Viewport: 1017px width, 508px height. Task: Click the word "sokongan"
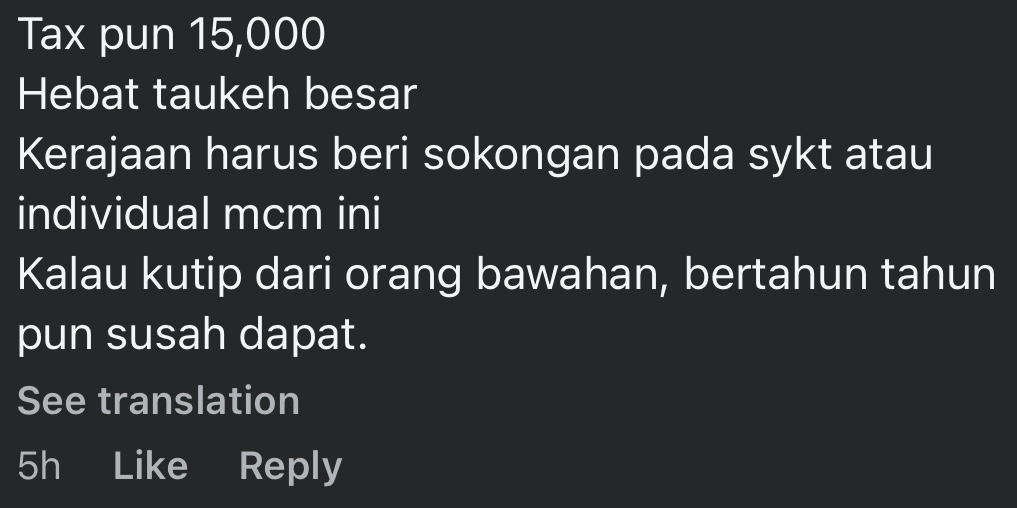click(x=521, y=156)
